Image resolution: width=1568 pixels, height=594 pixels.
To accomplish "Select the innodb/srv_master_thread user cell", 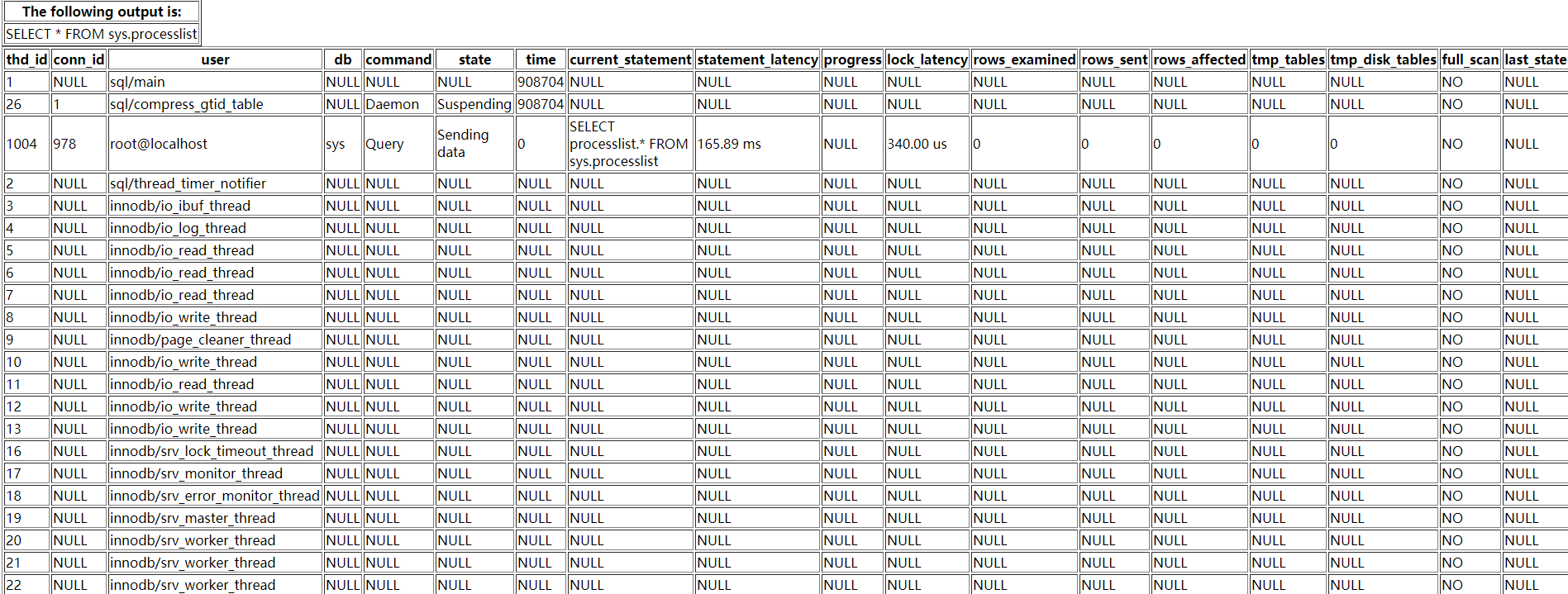I will [x=215, y=518].
